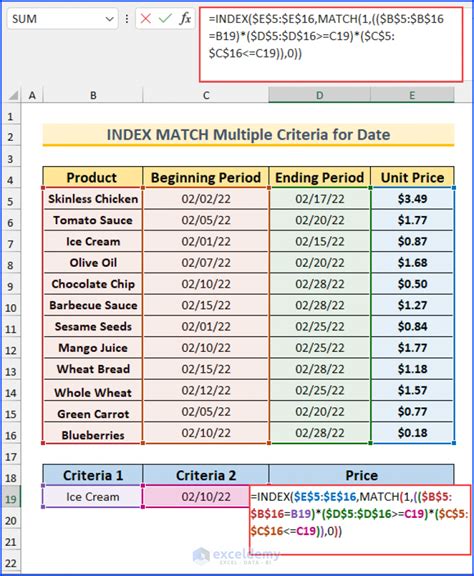Viewport: 474px width, 576px height.
Task: Select column D header
Action: pyautogui.click(x=319, y=95)
